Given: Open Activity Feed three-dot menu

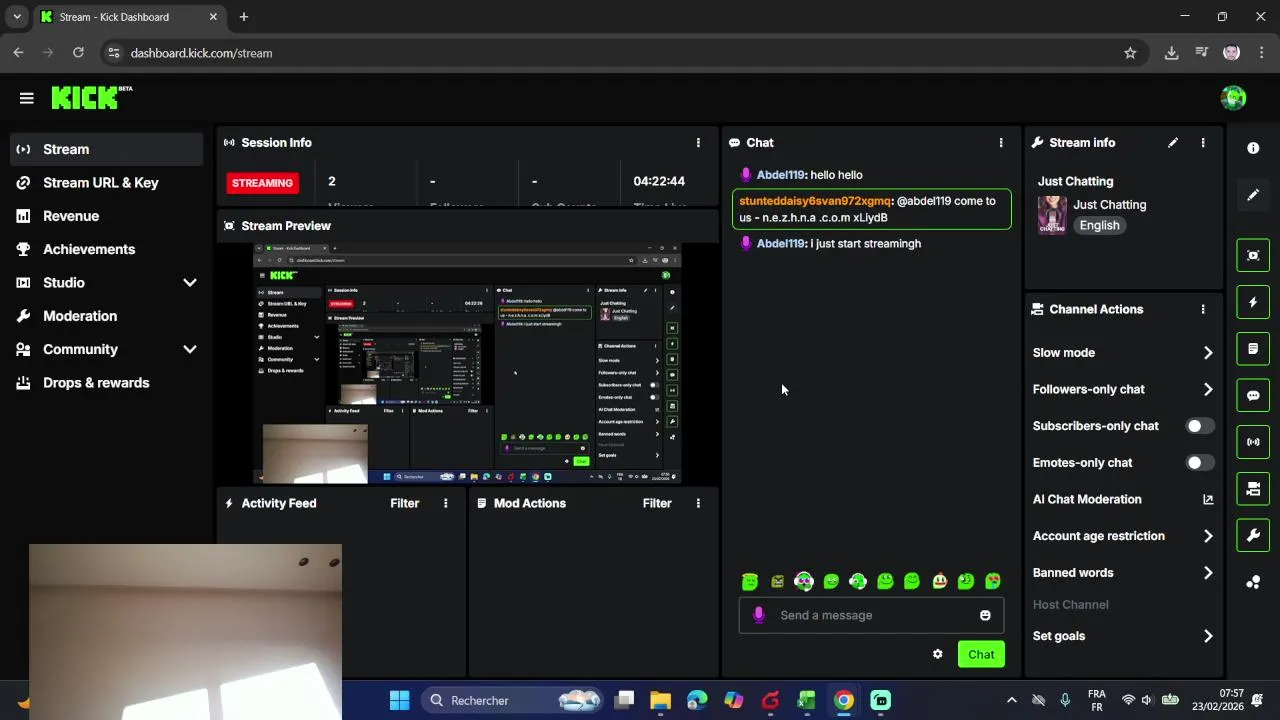Looking at the screenshot, I should pyautogui.click(x=446, y=503).
